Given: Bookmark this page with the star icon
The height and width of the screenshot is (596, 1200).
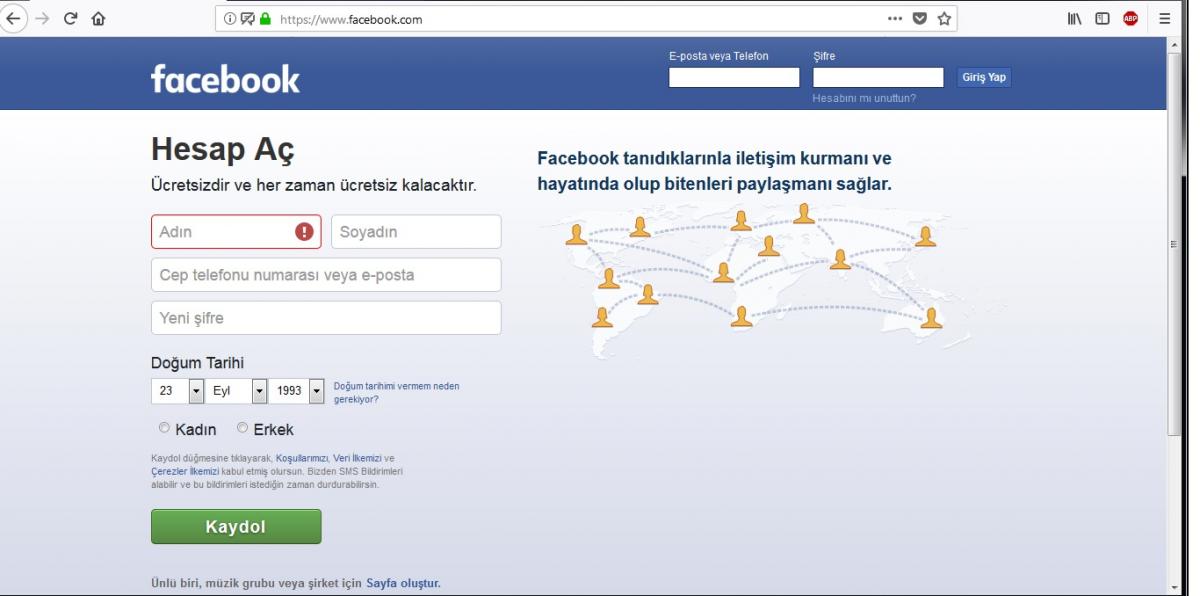Looking at the screenshot, I should click(944, 18).
